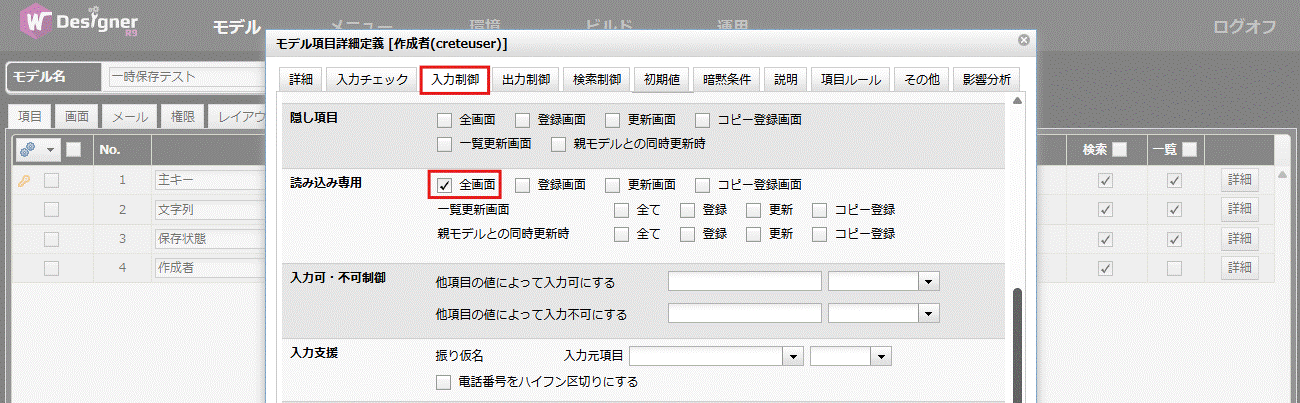Image resolution: width=1300 pixels, height=403 pixels.
Task: Check 登録 in 一覧更新画面 read-only row
Action: [x=687, y=210]
